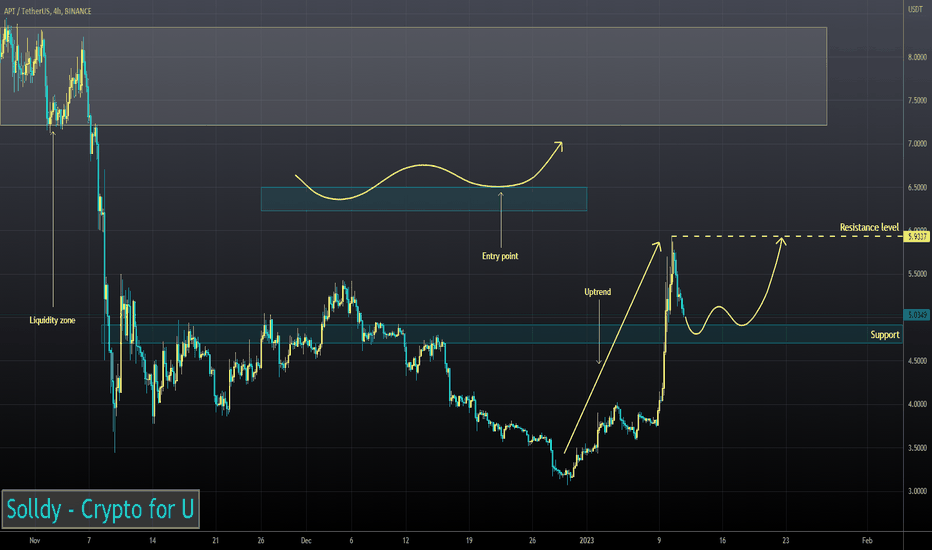The width and height of the screenshot is (932, 550).
Task: Click the 2023 year label on the time axis
Action: [587, 540]
